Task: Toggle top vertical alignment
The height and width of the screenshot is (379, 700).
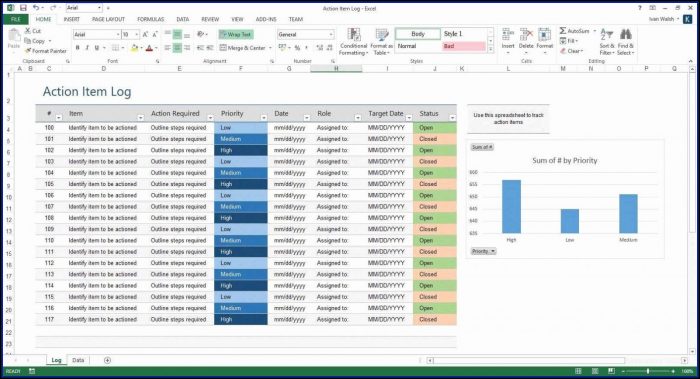Action: tap(167, 34)
